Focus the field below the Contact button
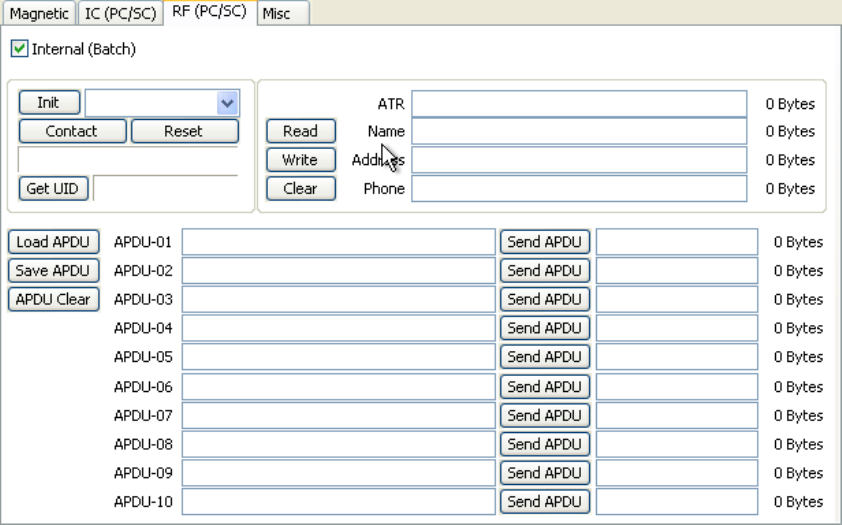 [128, 159]
